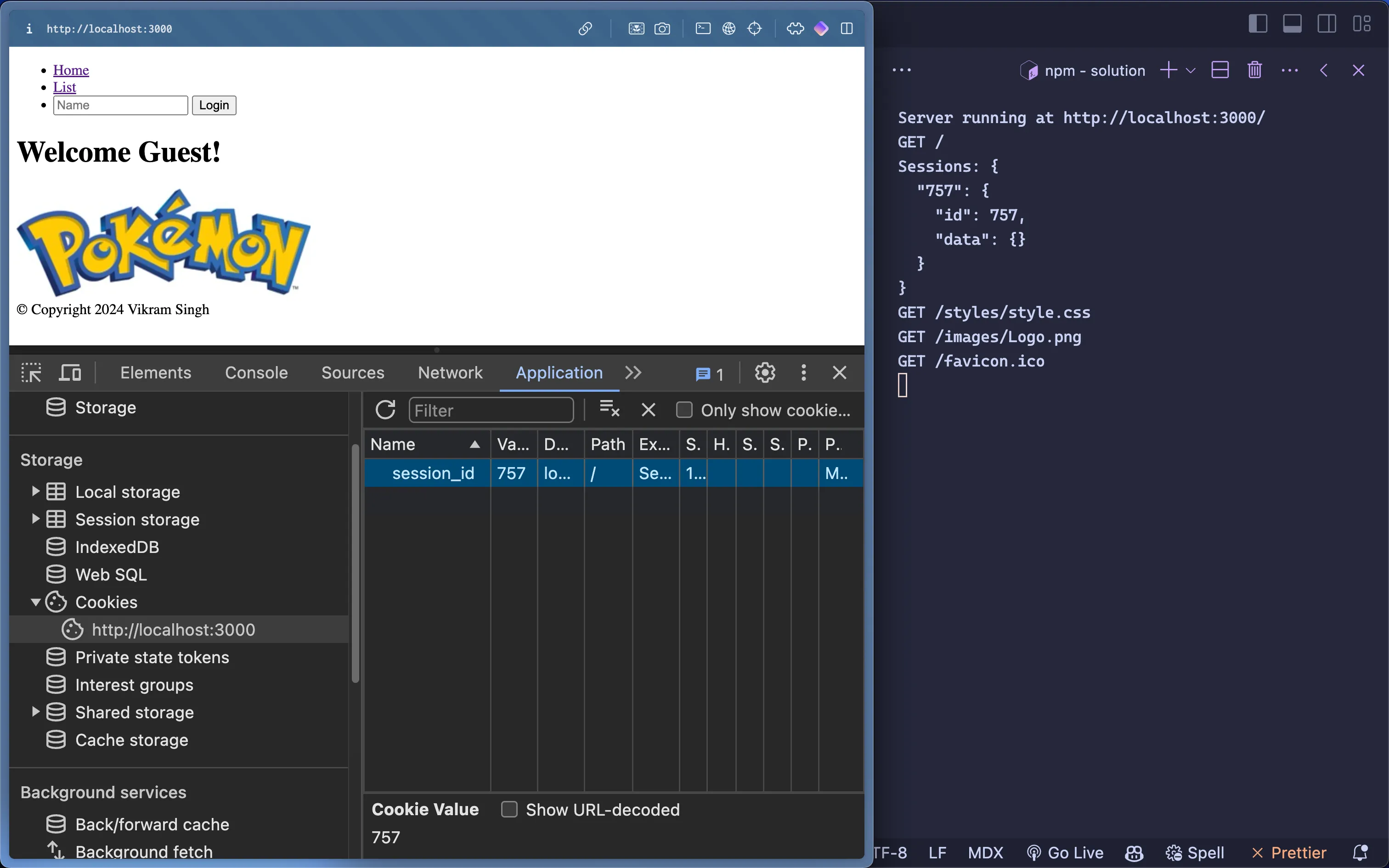The image size is (1389, 868).
Task: Open DevTools three-dot customize menu
Action: tap(803, 372)
